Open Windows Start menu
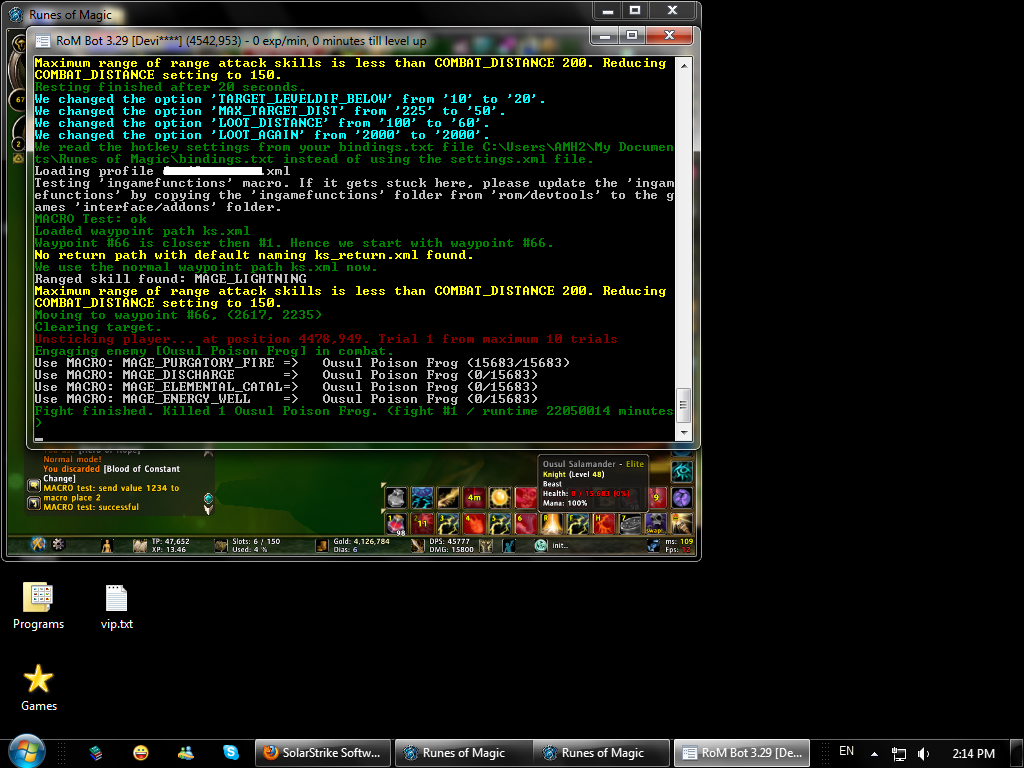Image resolution: width=1024 pixels, height=768 pixels. point(27,752)
